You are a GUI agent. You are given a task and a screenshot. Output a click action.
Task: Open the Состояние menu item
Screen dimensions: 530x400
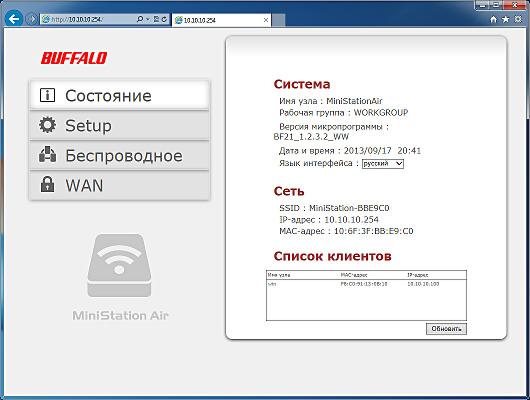[x=120, y=95]
